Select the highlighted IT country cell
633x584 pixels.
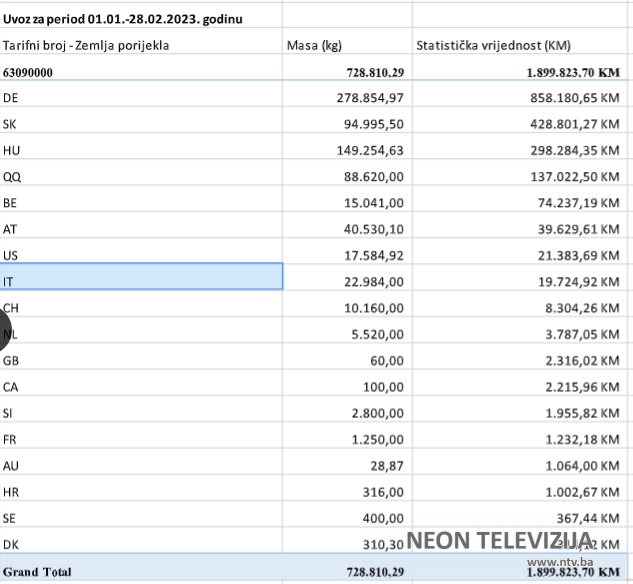pyautogui.click(x=141, y=277)
